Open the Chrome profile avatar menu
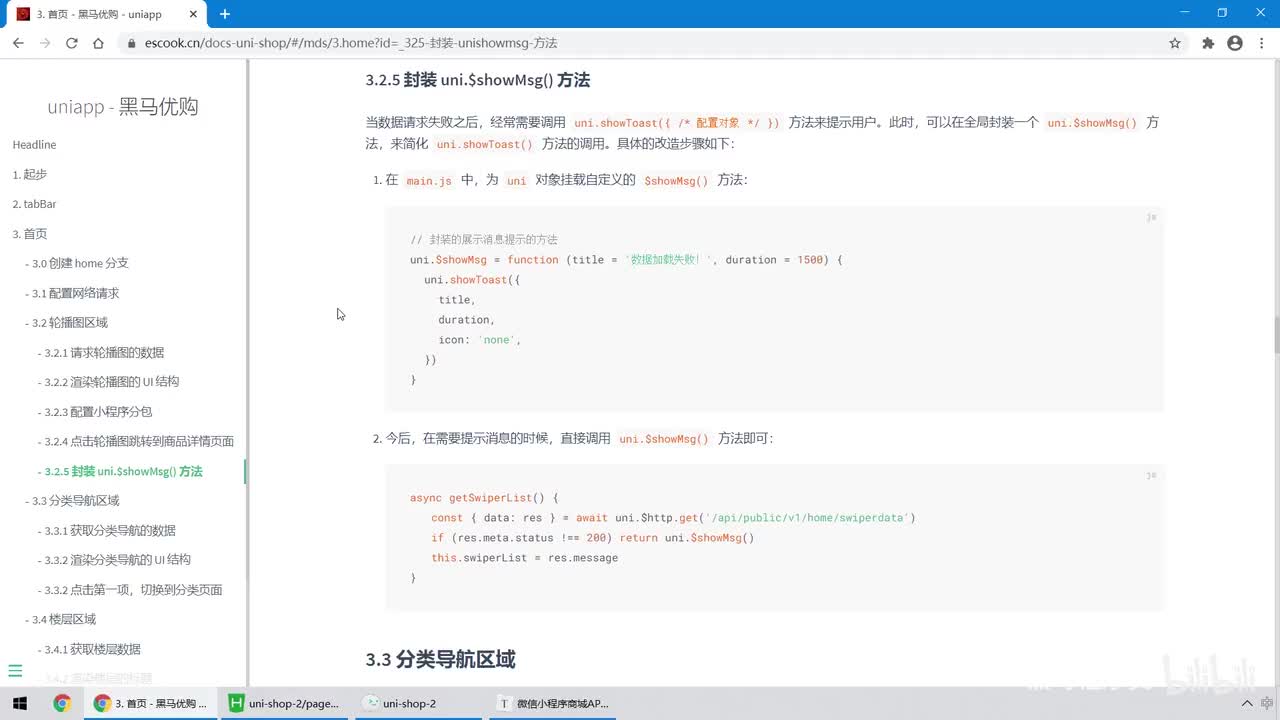This screenshot has height=720, width=1280. pos(1235,43)
